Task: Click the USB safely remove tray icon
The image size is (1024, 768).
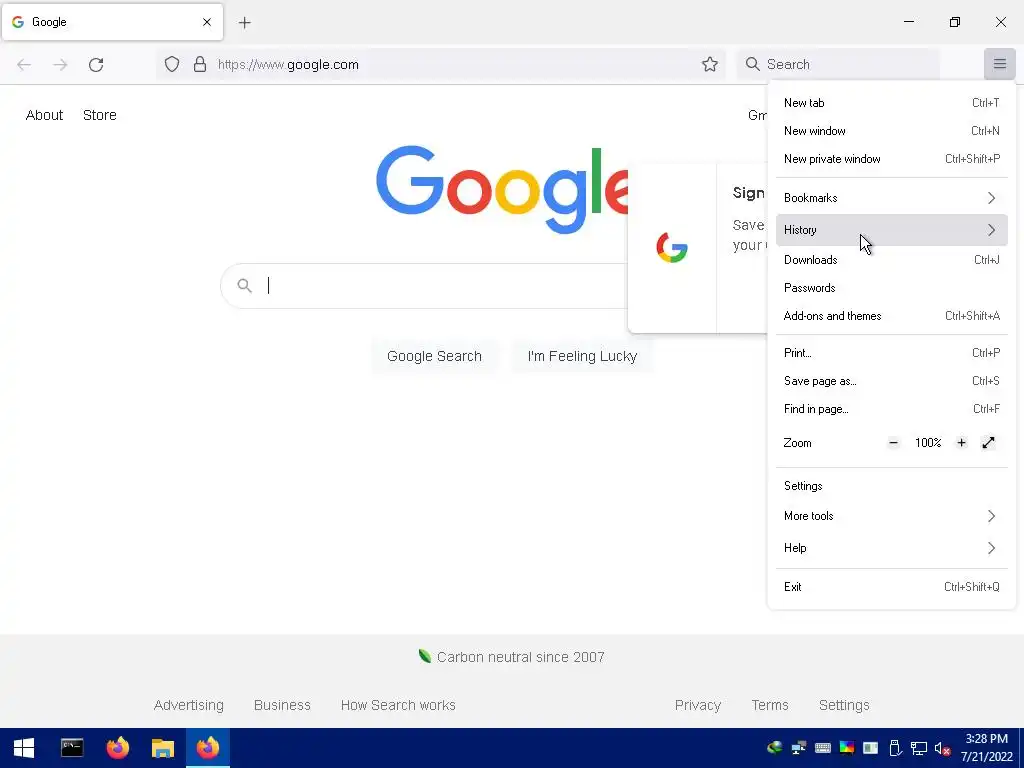Action: [895, 748]
